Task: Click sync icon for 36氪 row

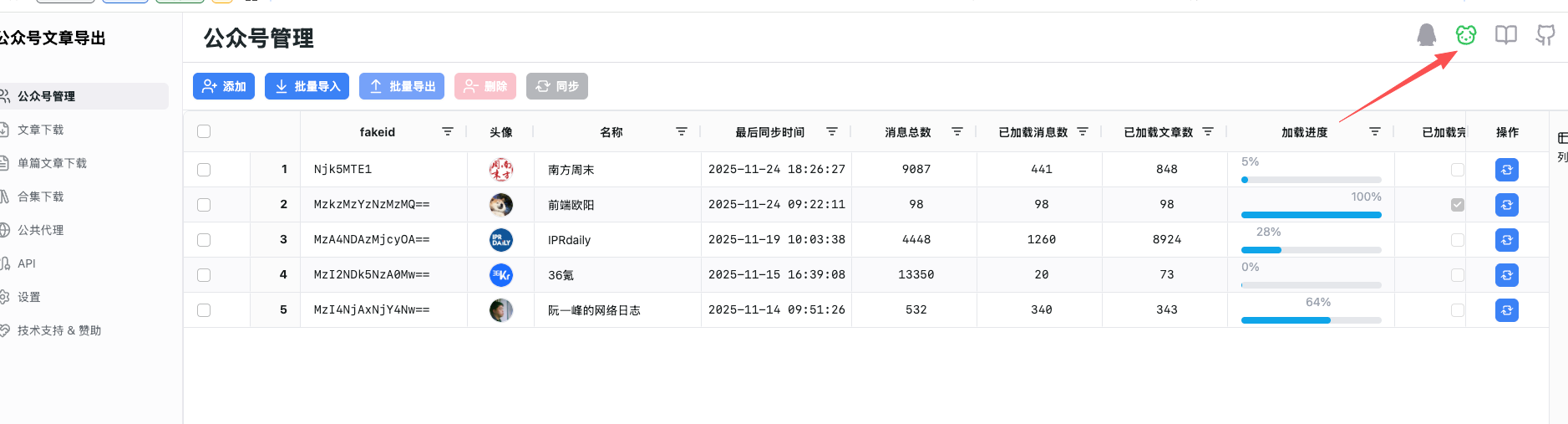Action: [x=1506, y=275]
